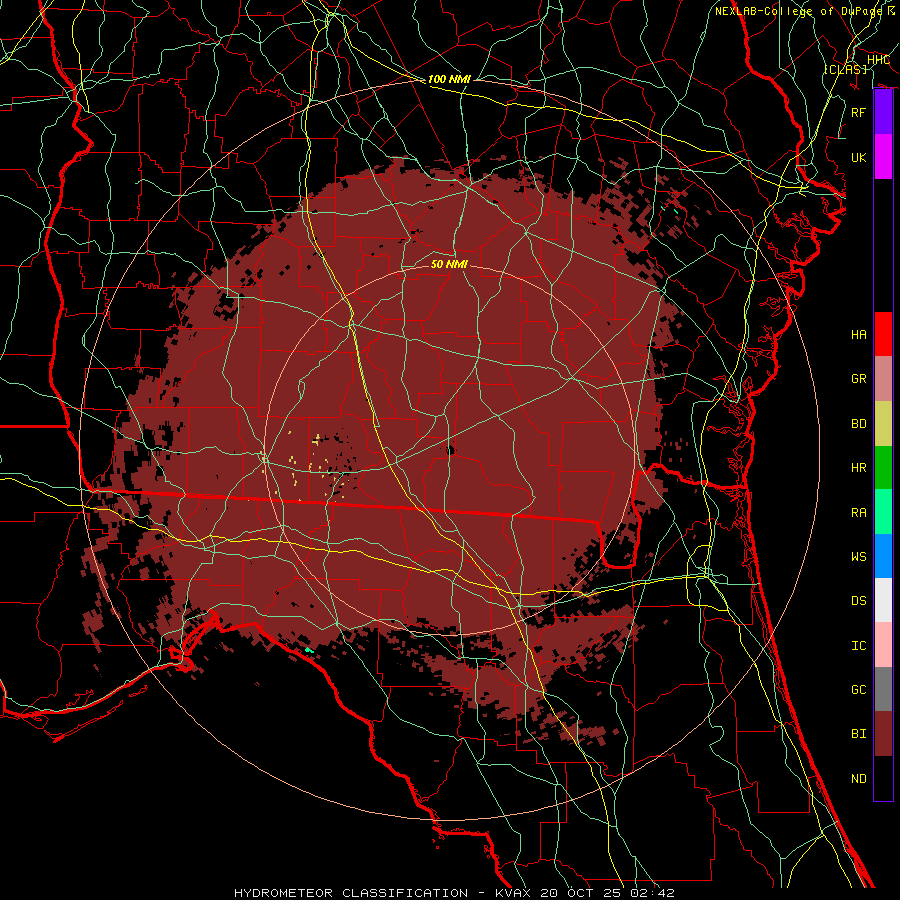
Task: Click the IC legend label
Action: click(858, 646)
